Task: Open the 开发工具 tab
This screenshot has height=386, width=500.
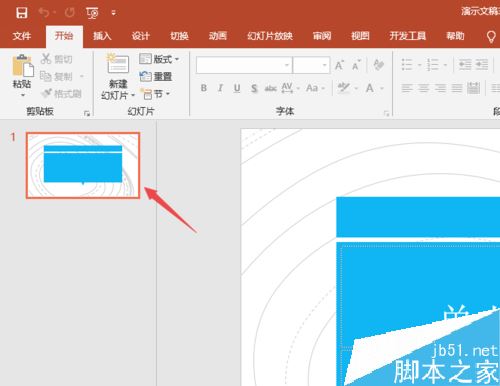Action: [408, 36]
